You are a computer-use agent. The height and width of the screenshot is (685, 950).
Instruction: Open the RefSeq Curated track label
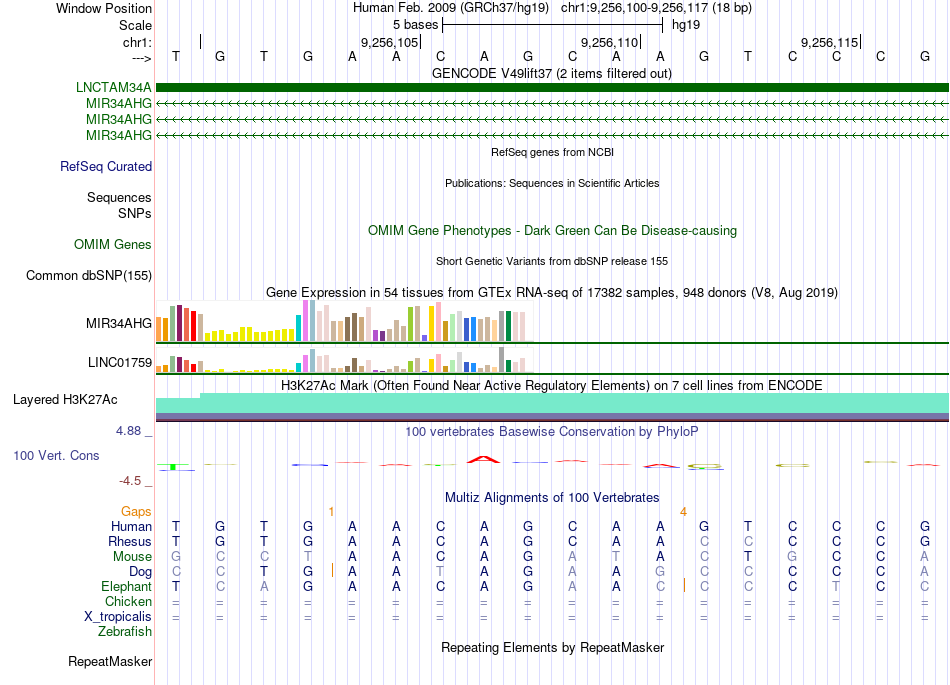[106, 166]
